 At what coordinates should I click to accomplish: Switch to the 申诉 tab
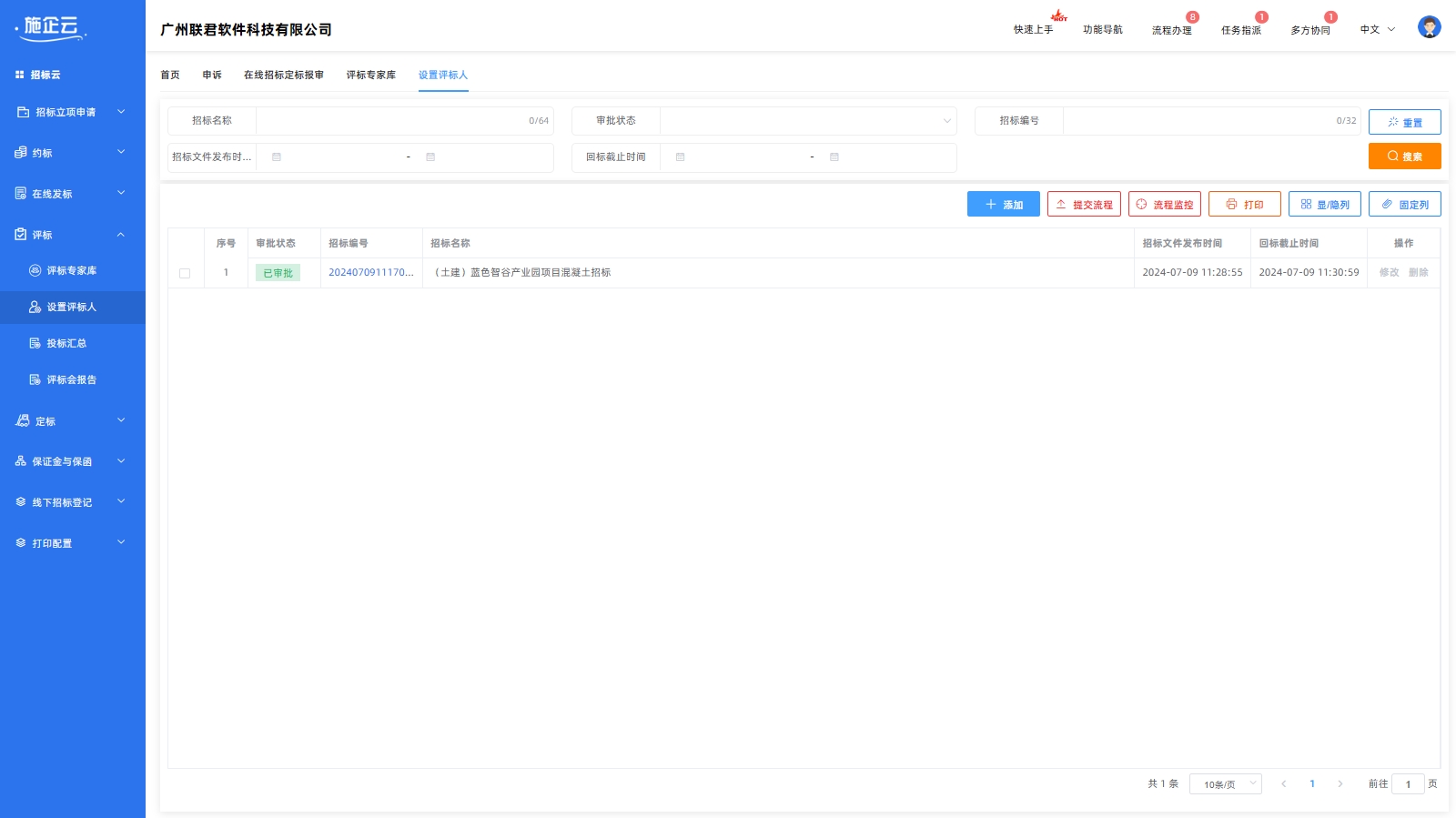[212, 75]
